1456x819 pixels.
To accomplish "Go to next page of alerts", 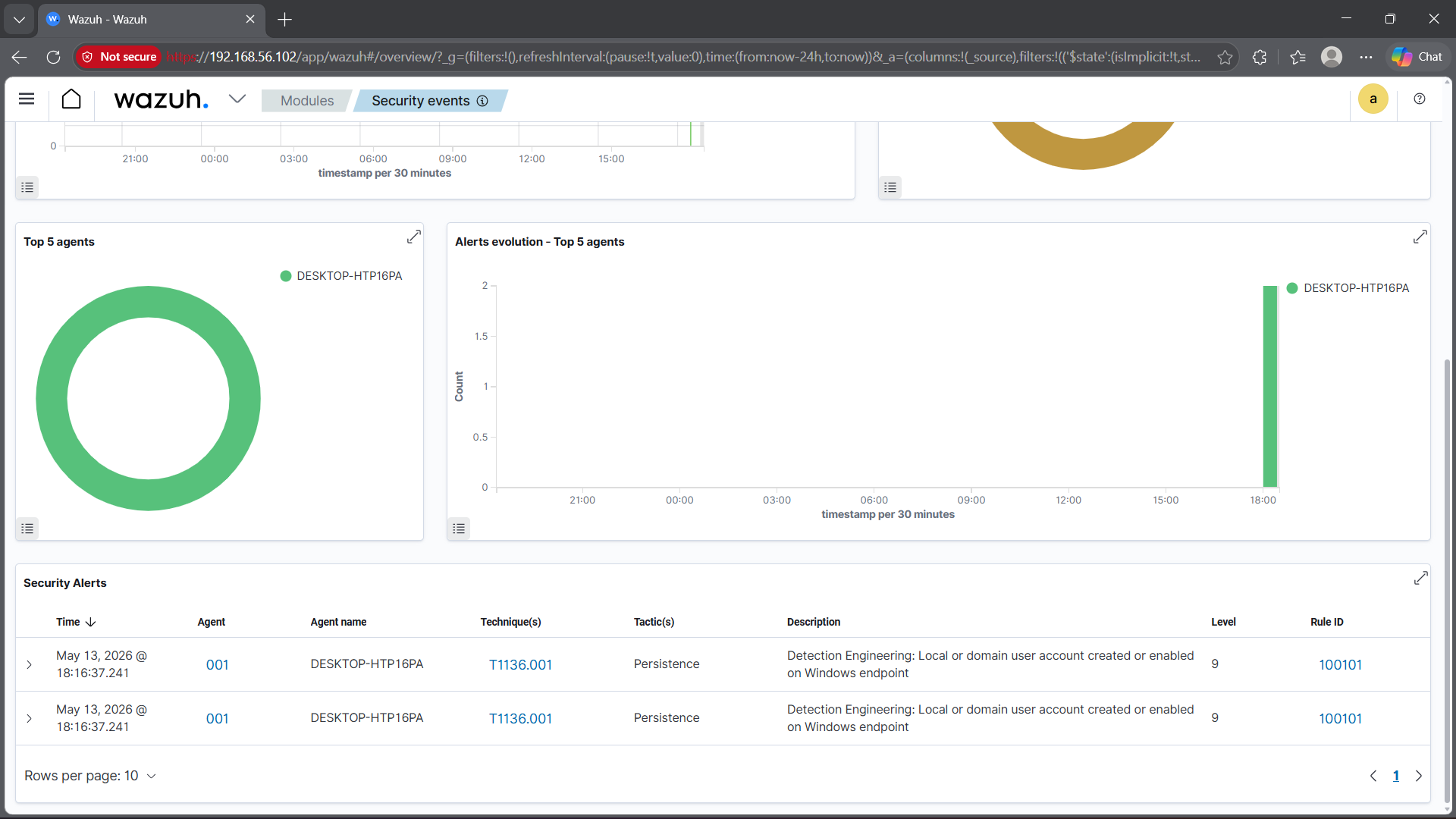I will [x=1418, y=776].
